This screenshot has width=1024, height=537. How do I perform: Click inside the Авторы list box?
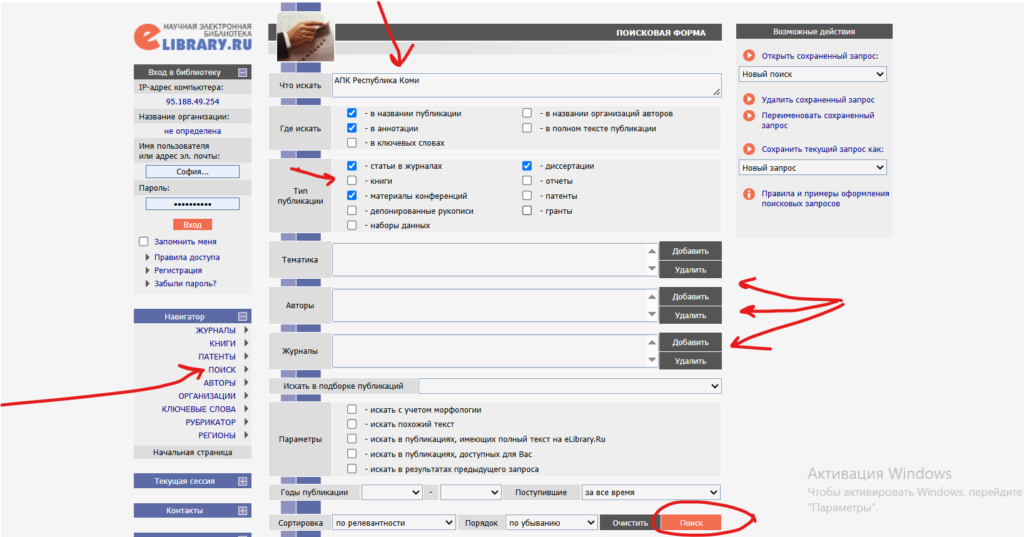tap(489, 306)
